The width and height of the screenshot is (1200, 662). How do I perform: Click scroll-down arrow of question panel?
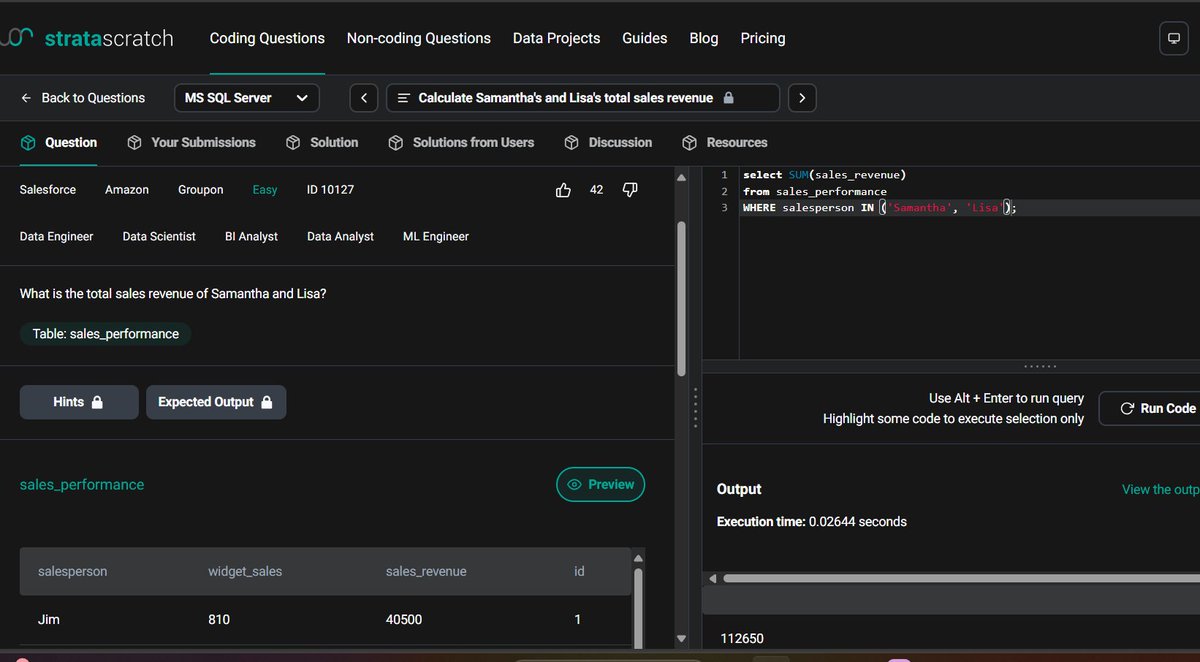(682, 638)
